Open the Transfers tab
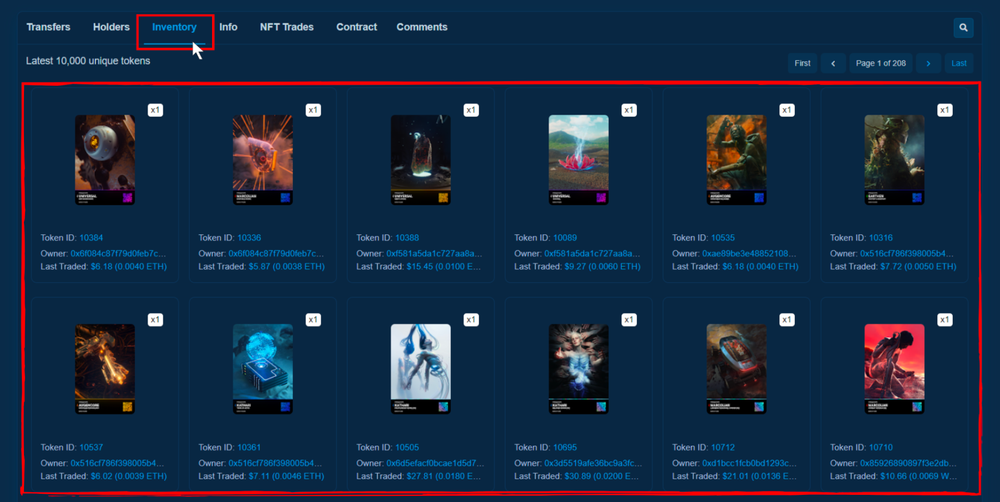Screen dimensions: 1000x502 coord(48,27)
